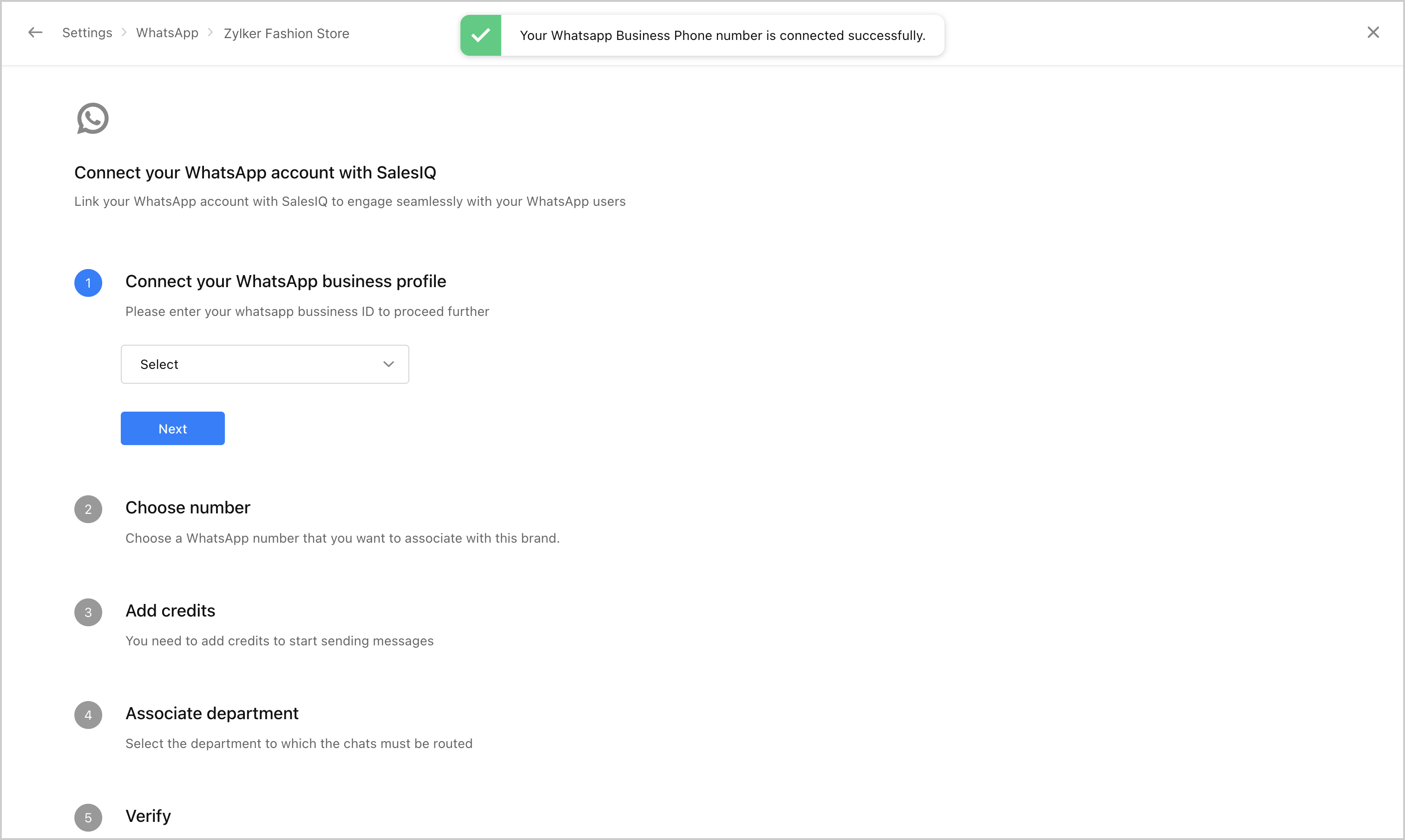The width and height of the screenshot is (1405, 840).
Task: Click the back arrow icon
Action: point(35,33)
